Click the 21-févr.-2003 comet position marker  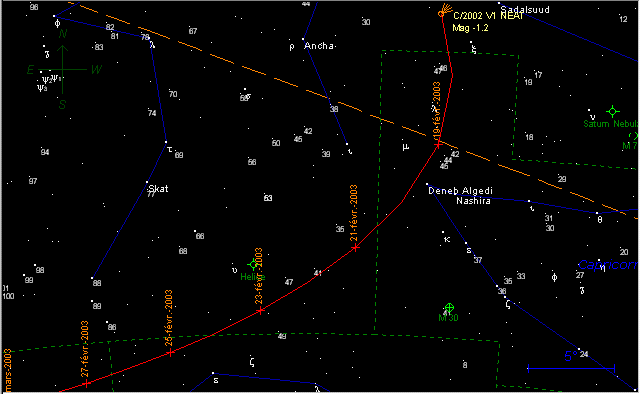[x=356, y=247]
